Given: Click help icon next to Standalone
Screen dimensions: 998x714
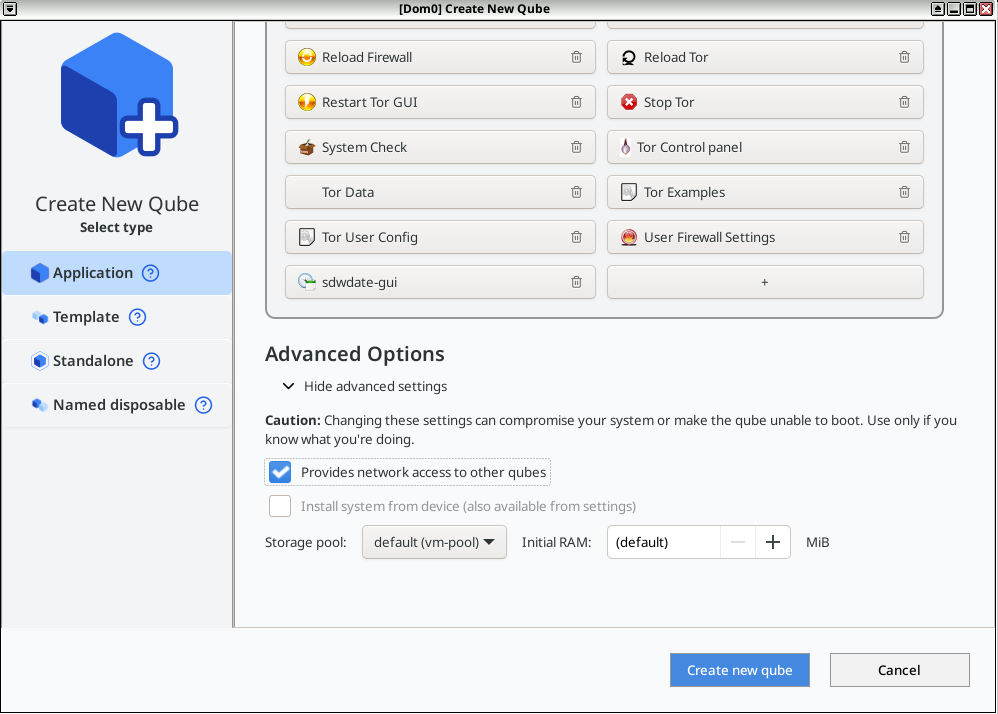Looking at the screenshot, I should pos(151,361).
